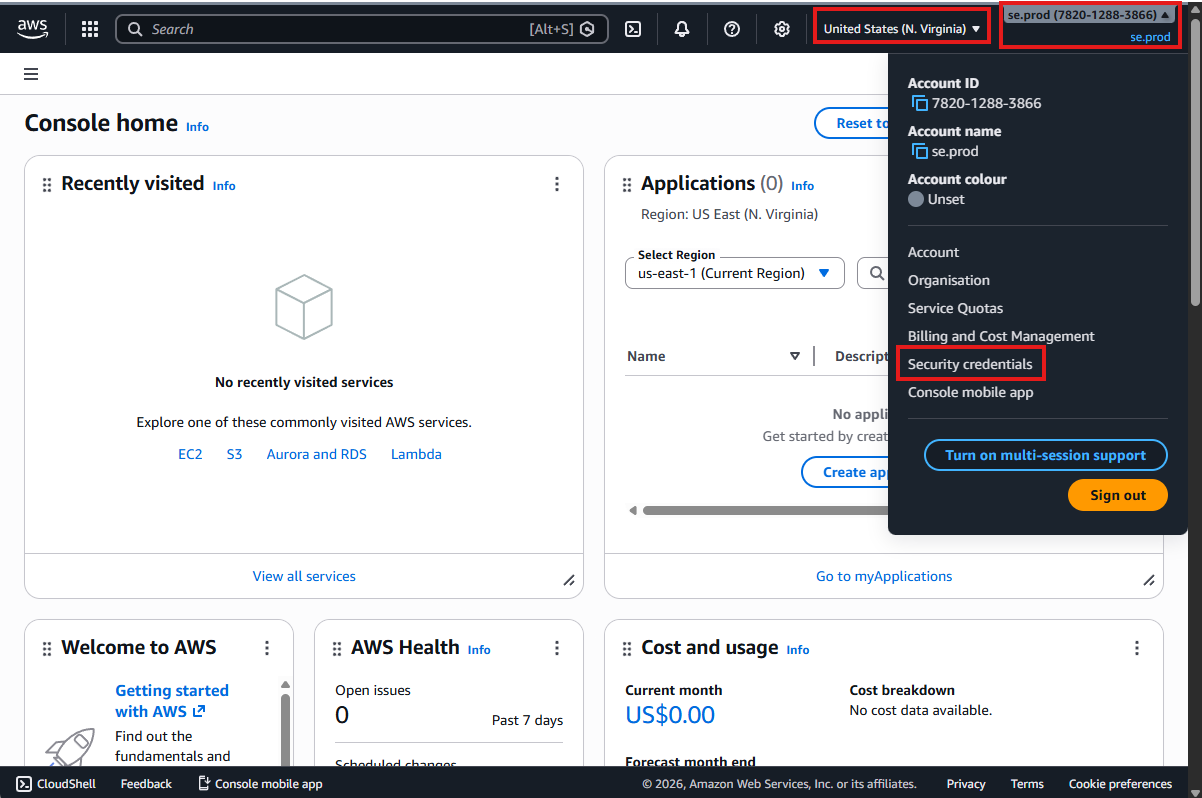This screenshot has height=798, width=1202.
Task: Open the services grid menu
Action: point(90,29)
